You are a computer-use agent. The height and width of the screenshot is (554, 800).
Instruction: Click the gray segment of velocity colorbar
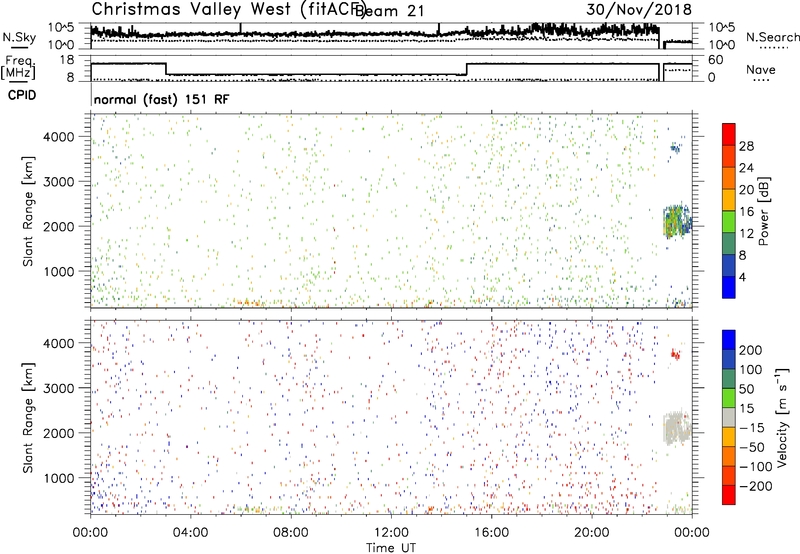pos(729,417)
